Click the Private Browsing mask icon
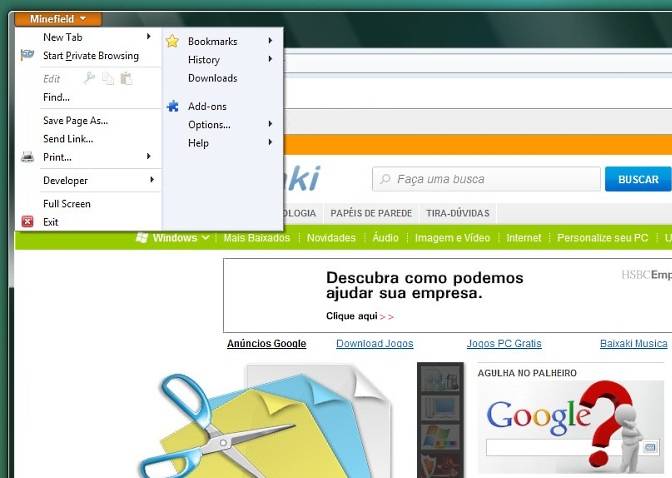Viewport: 672px width, 478px height. tap(27, 55)
